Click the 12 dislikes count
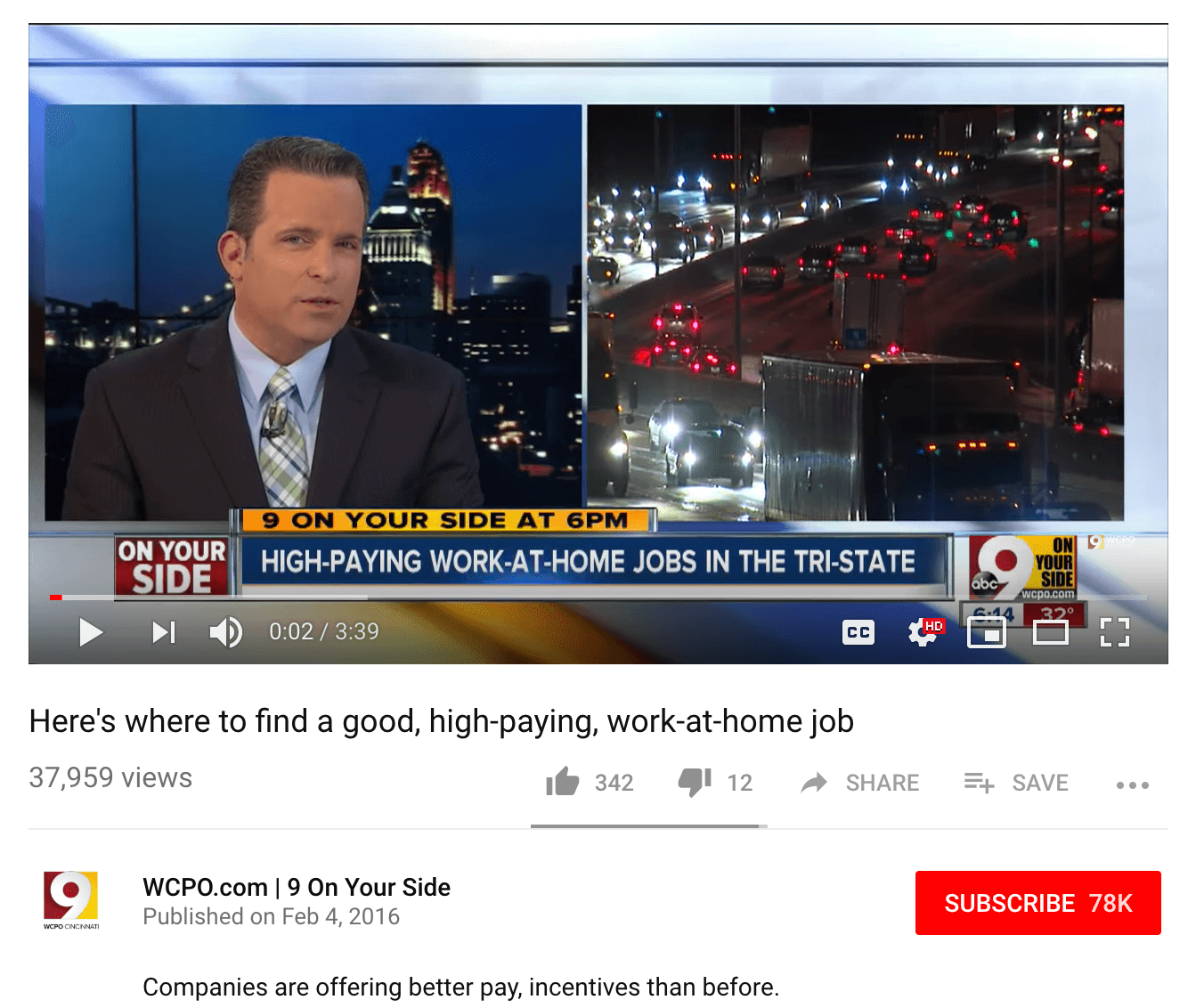This screenshot has width=1204, height=1008. pyautogui.click(x=740, y=783)
